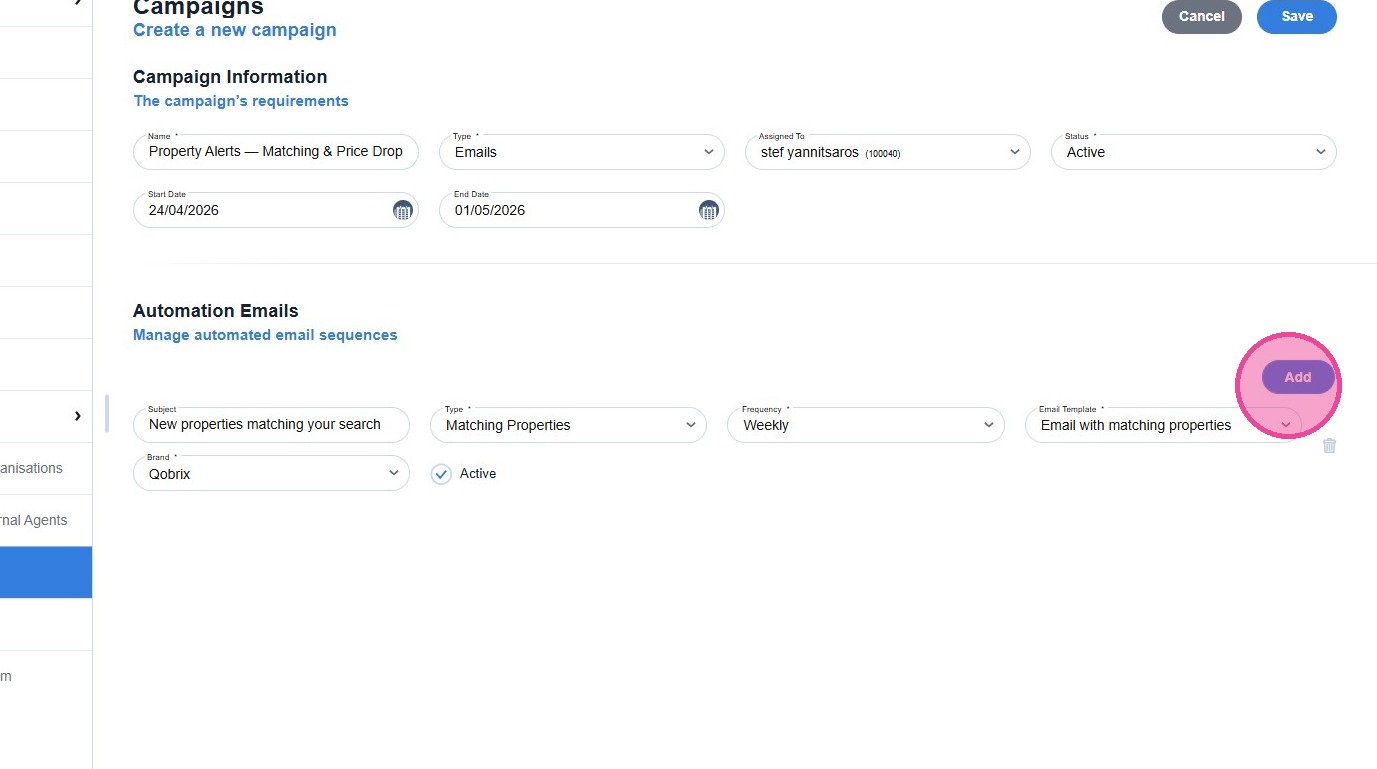
Task: Delete the automation email row with trash icon
Action: click(1329, 446)
